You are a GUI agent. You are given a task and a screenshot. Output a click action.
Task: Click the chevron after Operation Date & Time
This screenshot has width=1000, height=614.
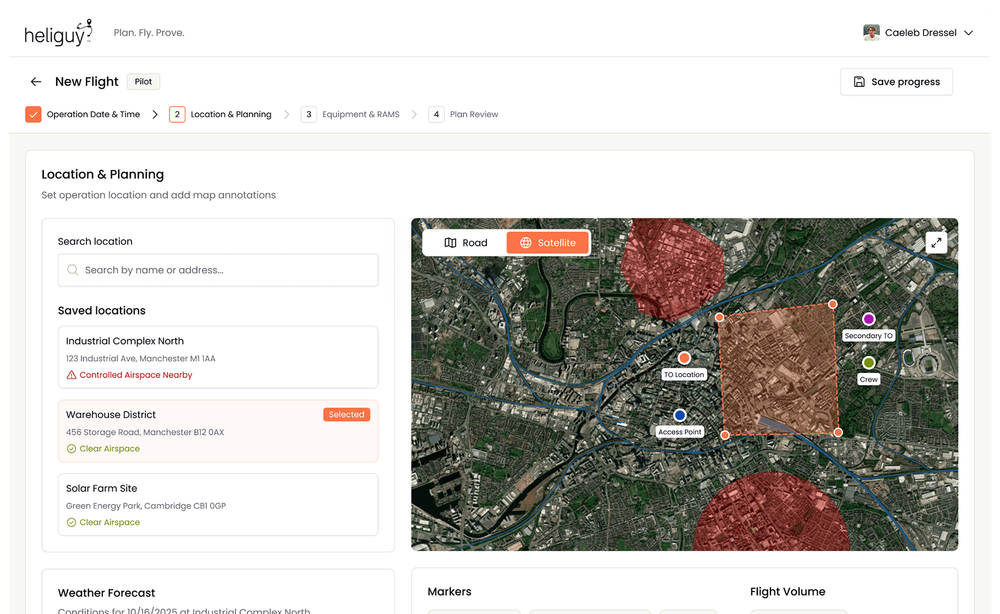pos(155,113)
